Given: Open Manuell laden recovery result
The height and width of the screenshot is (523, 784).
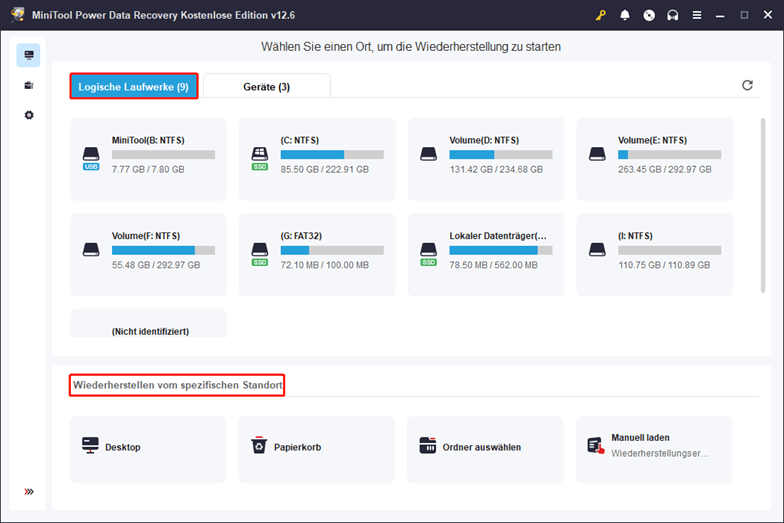Looking at the screenshot, I should 654,450.
